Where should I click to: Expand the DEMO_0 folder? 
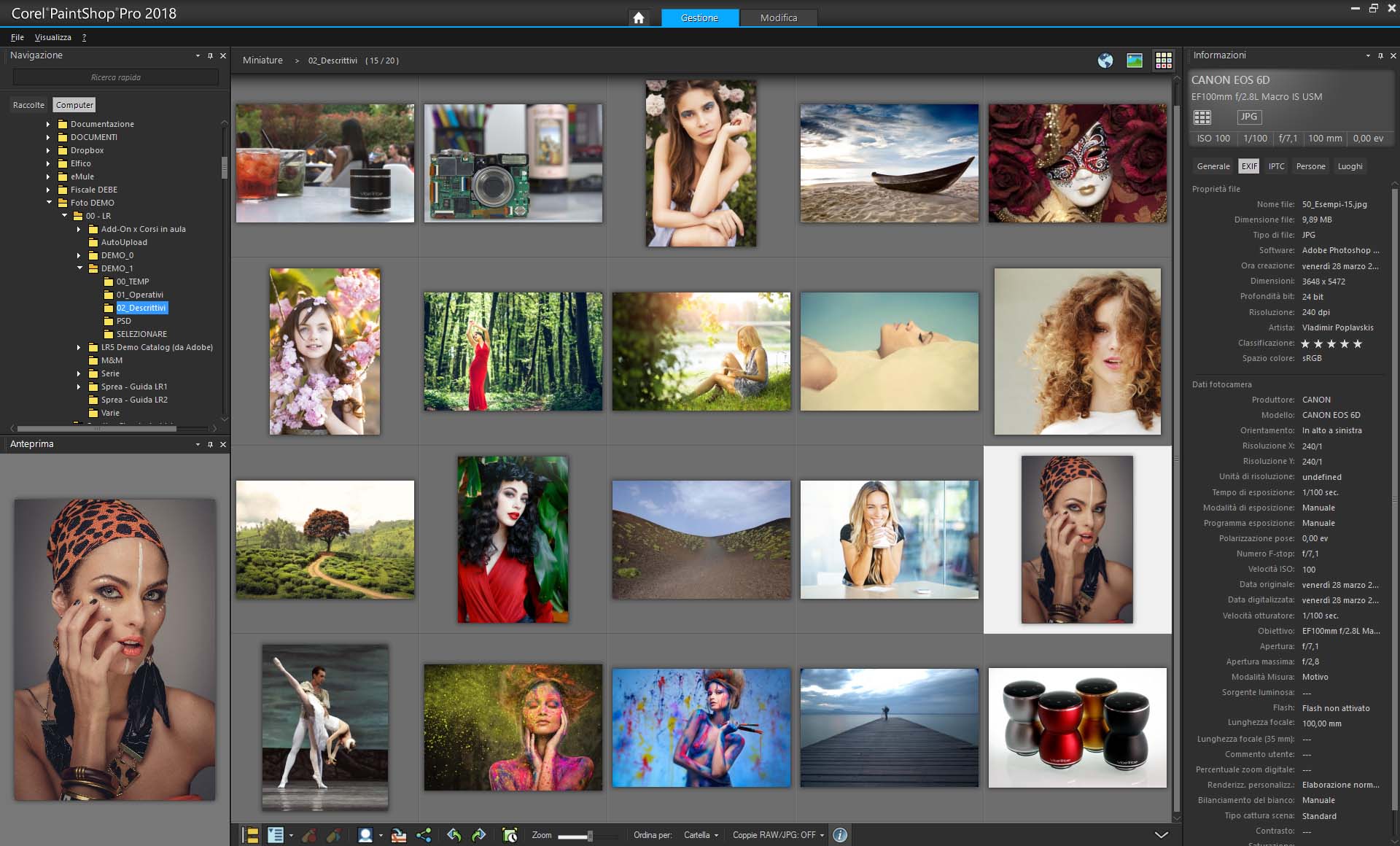tap(79, 255)
